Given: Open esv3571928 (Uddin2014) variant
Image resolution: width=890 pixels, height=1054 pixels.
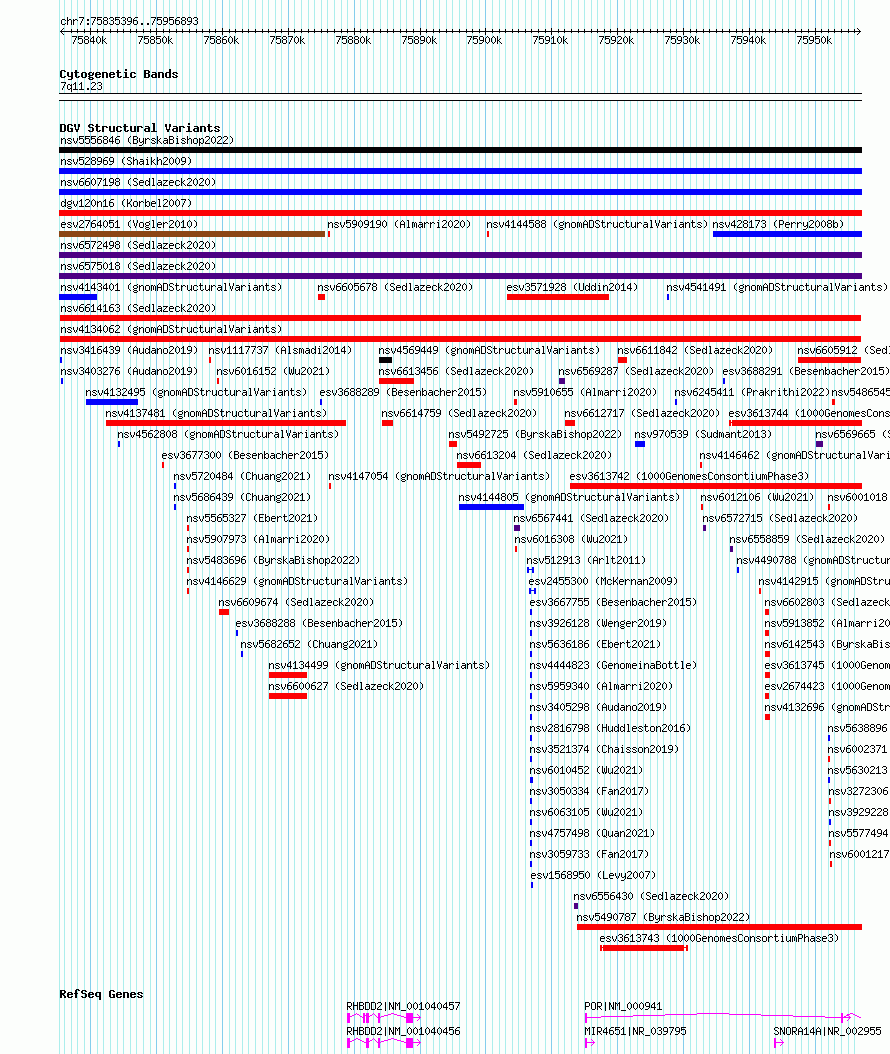Looking at the screenshot, I should pos(572,287).
